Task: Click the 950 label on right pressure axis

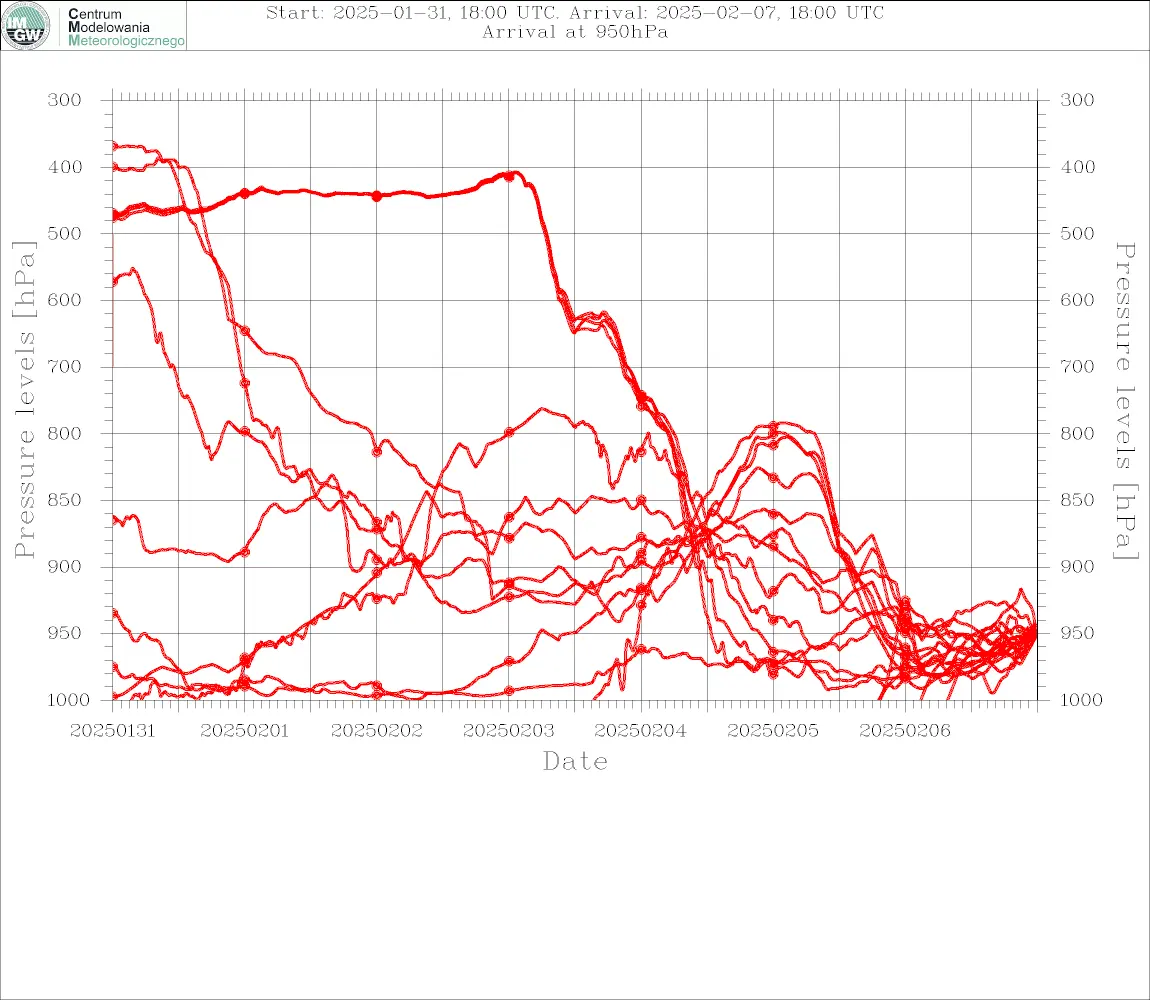Action: (x=1077, y=632)
